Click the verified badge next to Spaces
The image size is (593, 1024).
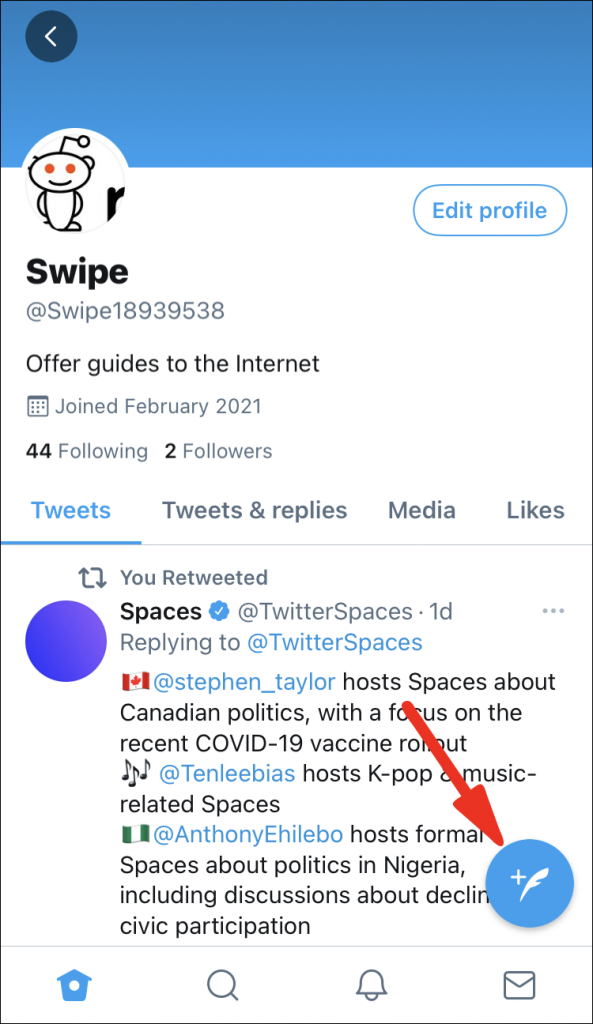pyautogui.click(x=217, y=611)
